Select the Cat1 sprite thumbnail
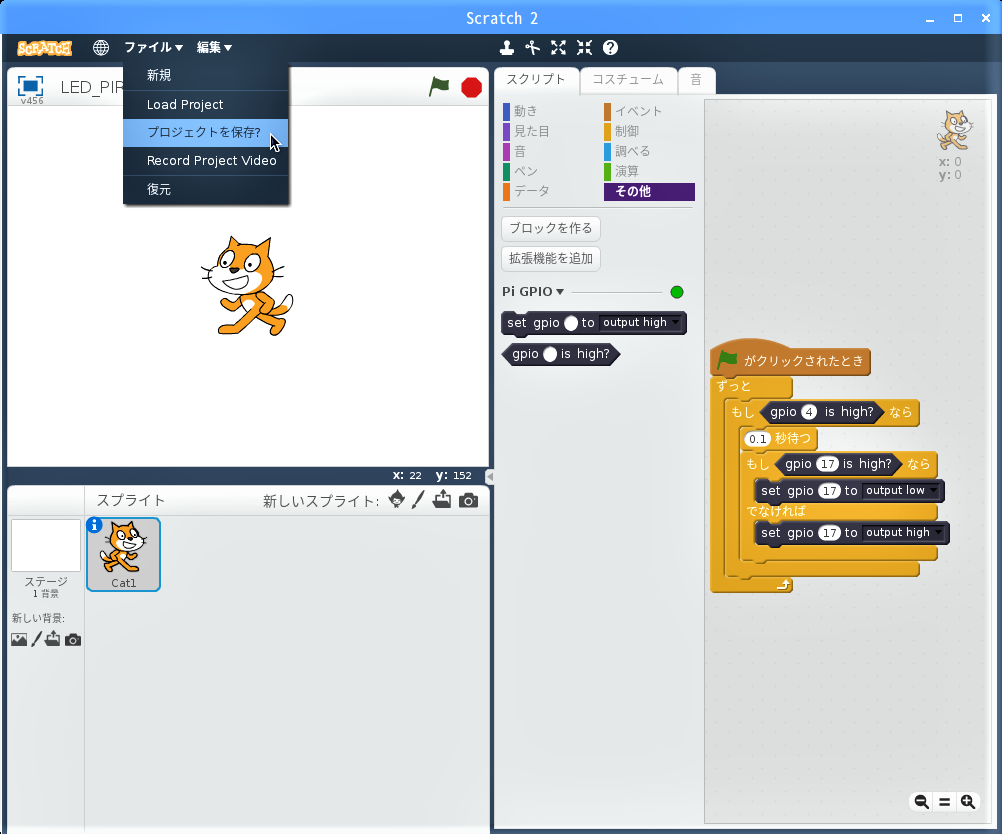Viewport: 1002px width, 834px height. coord(123,554)
